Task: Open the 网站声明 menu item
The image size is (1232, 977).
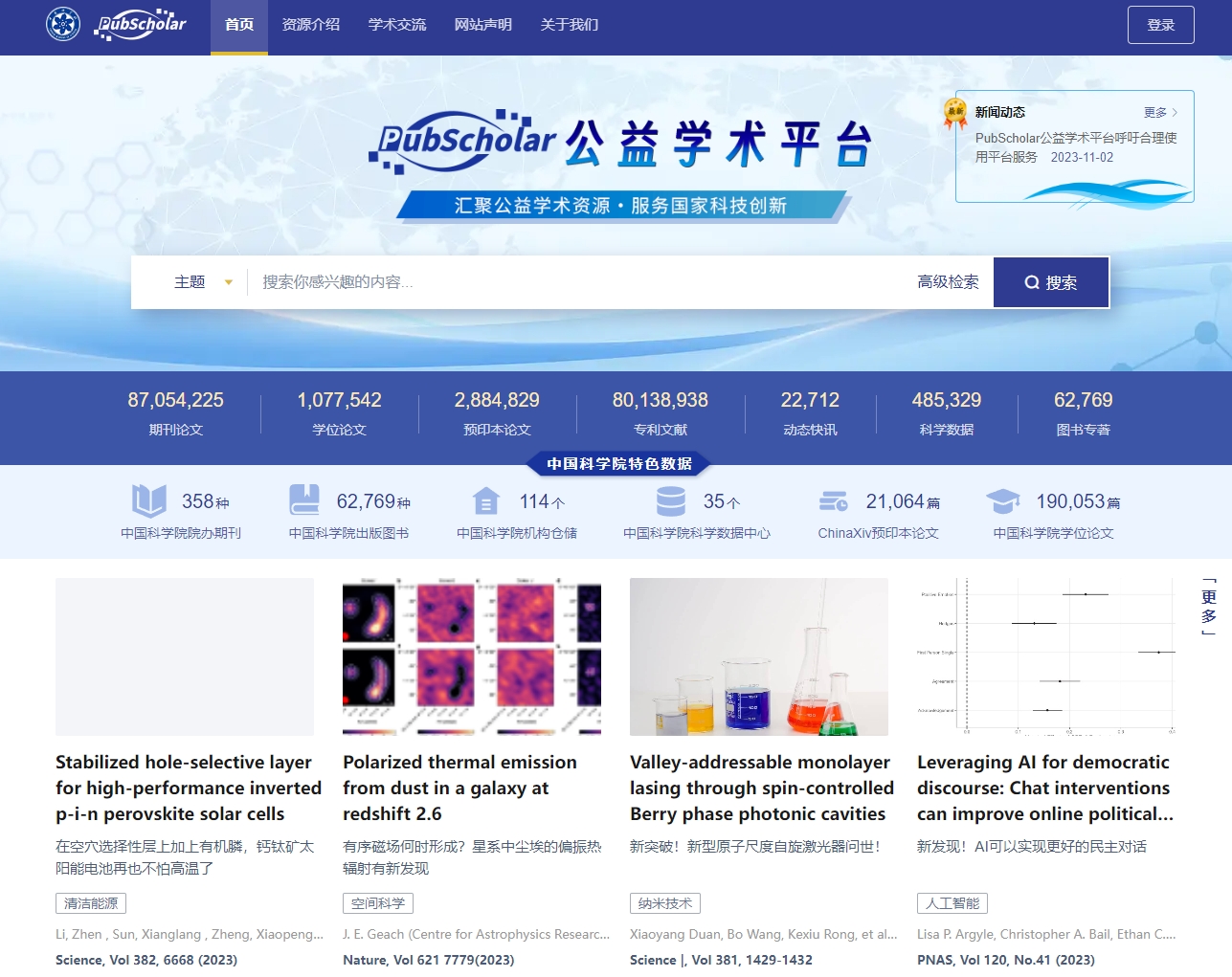Action: [483, 25]
